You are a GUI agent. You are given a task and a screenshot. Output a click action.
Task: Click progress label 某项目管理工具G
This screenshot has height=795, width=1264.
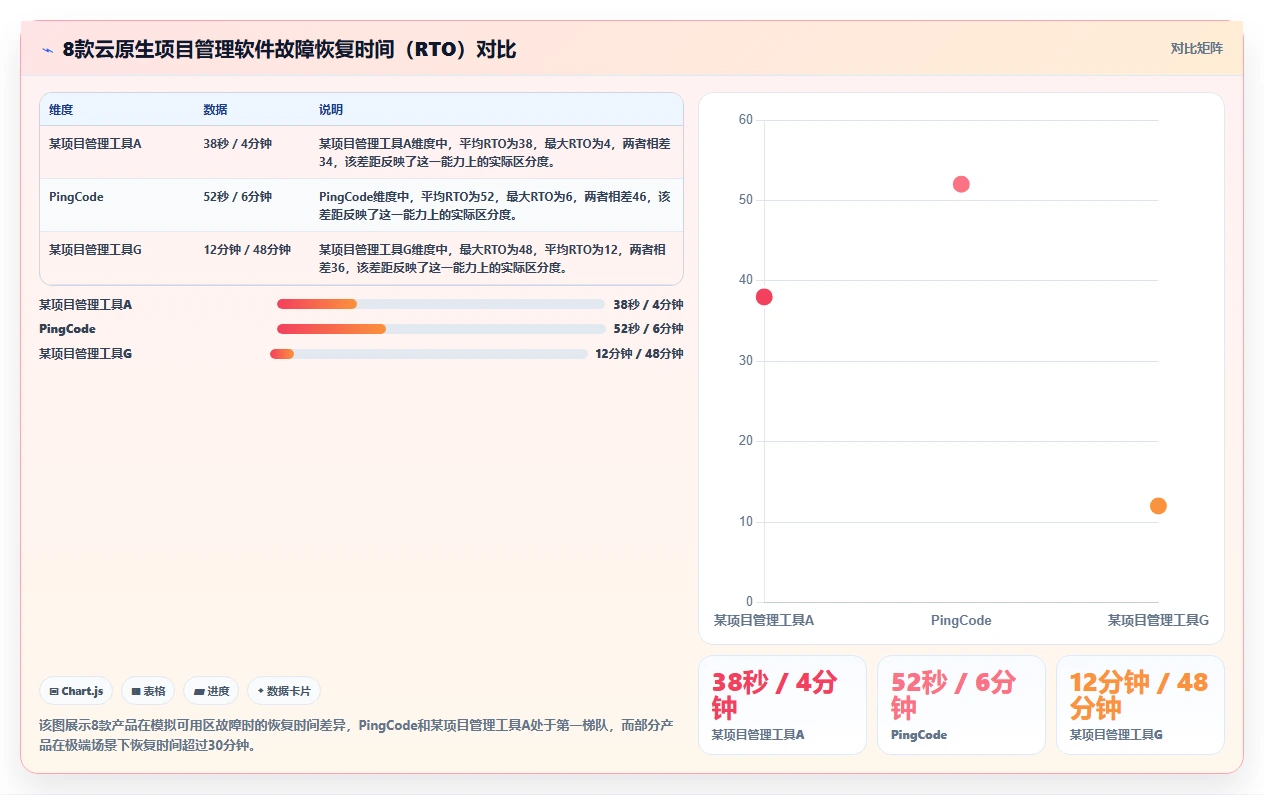pyautogui.click(x=85, y=354)
